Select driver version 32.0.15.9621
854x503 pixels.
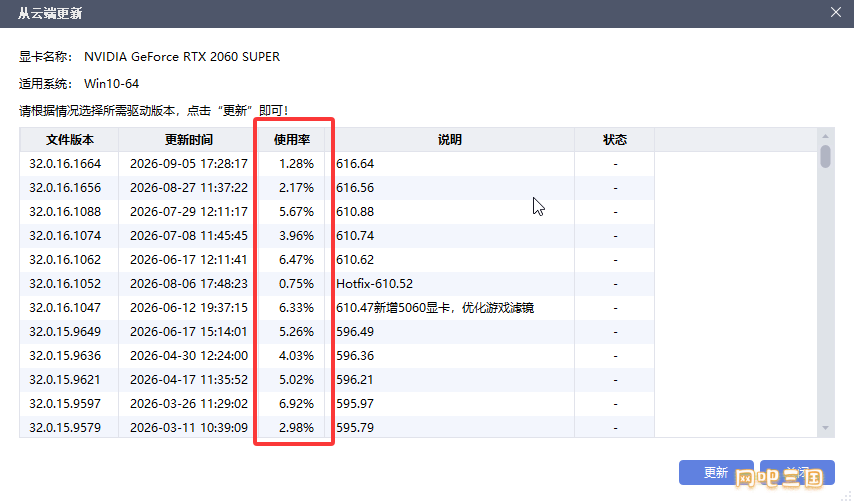click(x=65, y=379)
